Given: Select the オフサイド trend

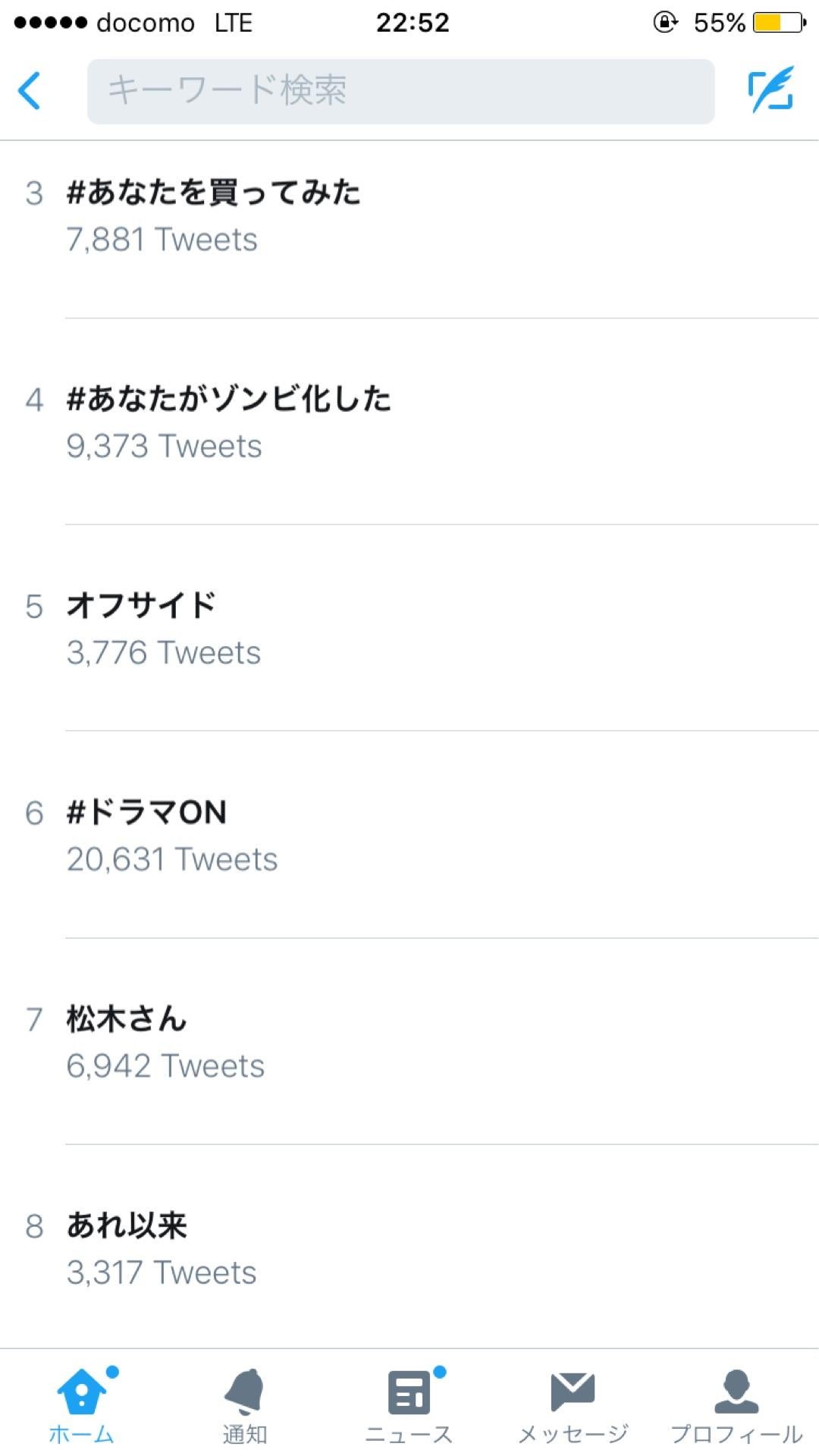Looking at the screenshot, I should tap(142, 606).
